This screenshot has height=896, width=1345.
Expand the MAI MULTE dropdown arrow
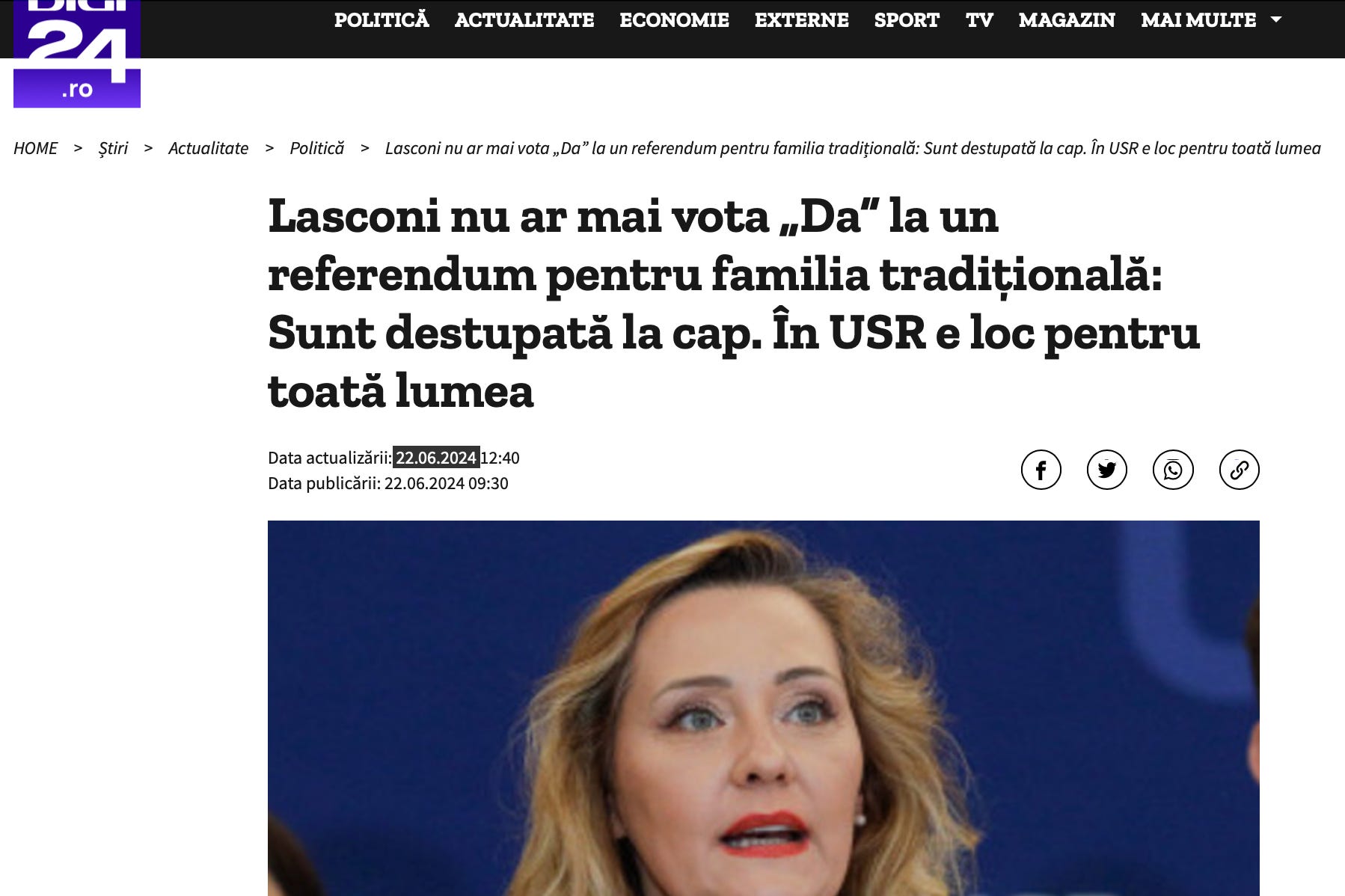point(1276,19)
